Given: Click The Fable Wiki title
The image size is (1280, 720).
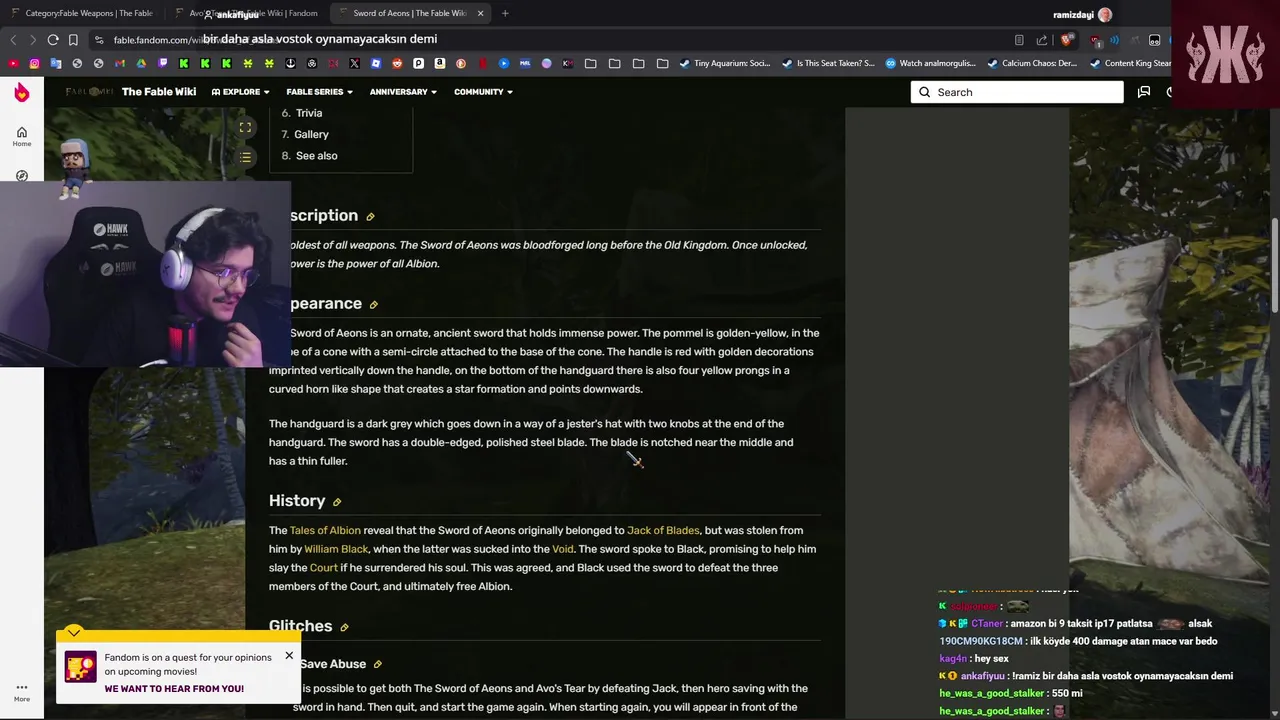Looking at the screenshot, I should tap(159, 92).
